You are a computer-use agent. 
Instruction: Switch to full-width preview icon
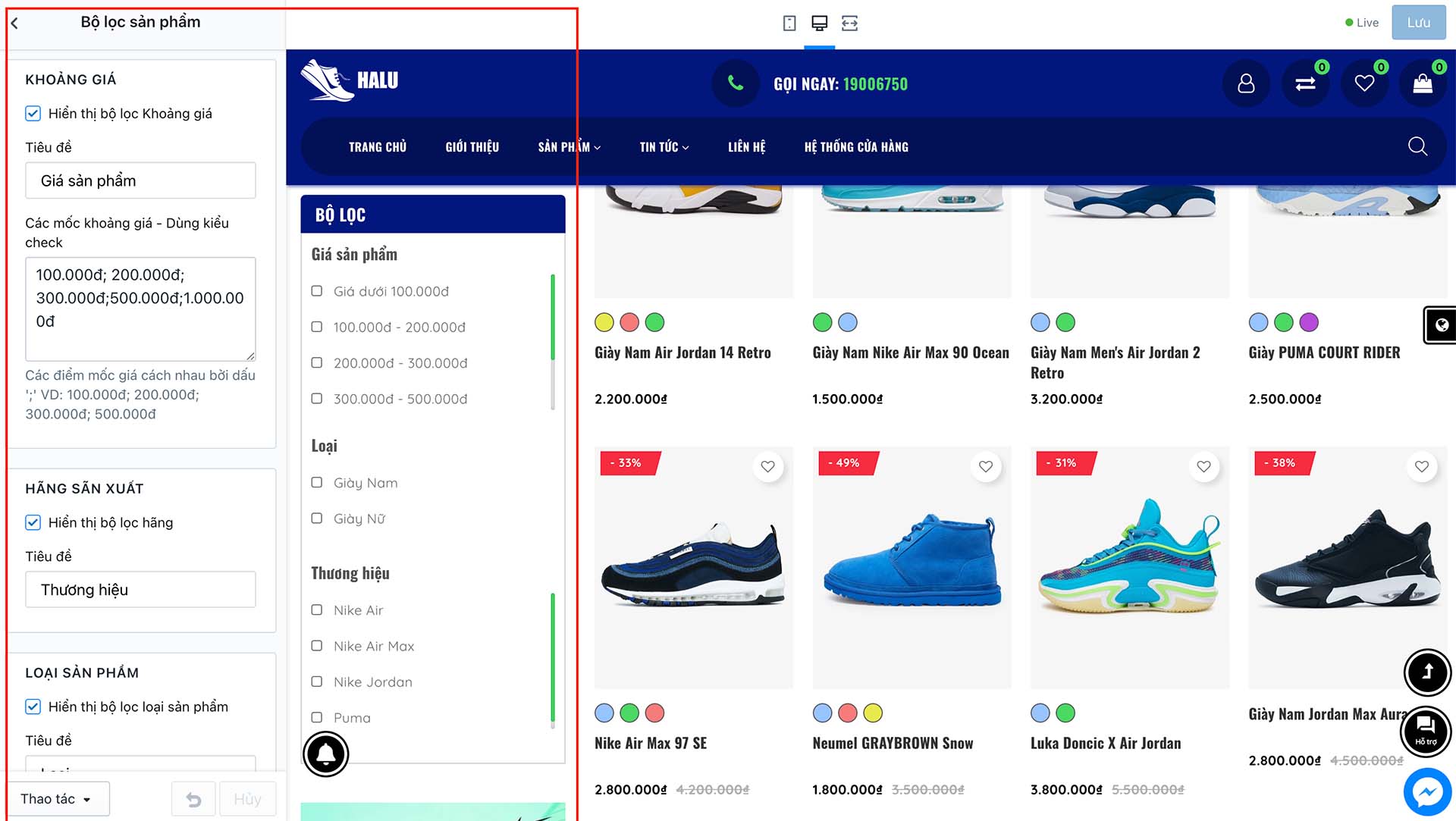pyautogui.click(x=849, y=23)
